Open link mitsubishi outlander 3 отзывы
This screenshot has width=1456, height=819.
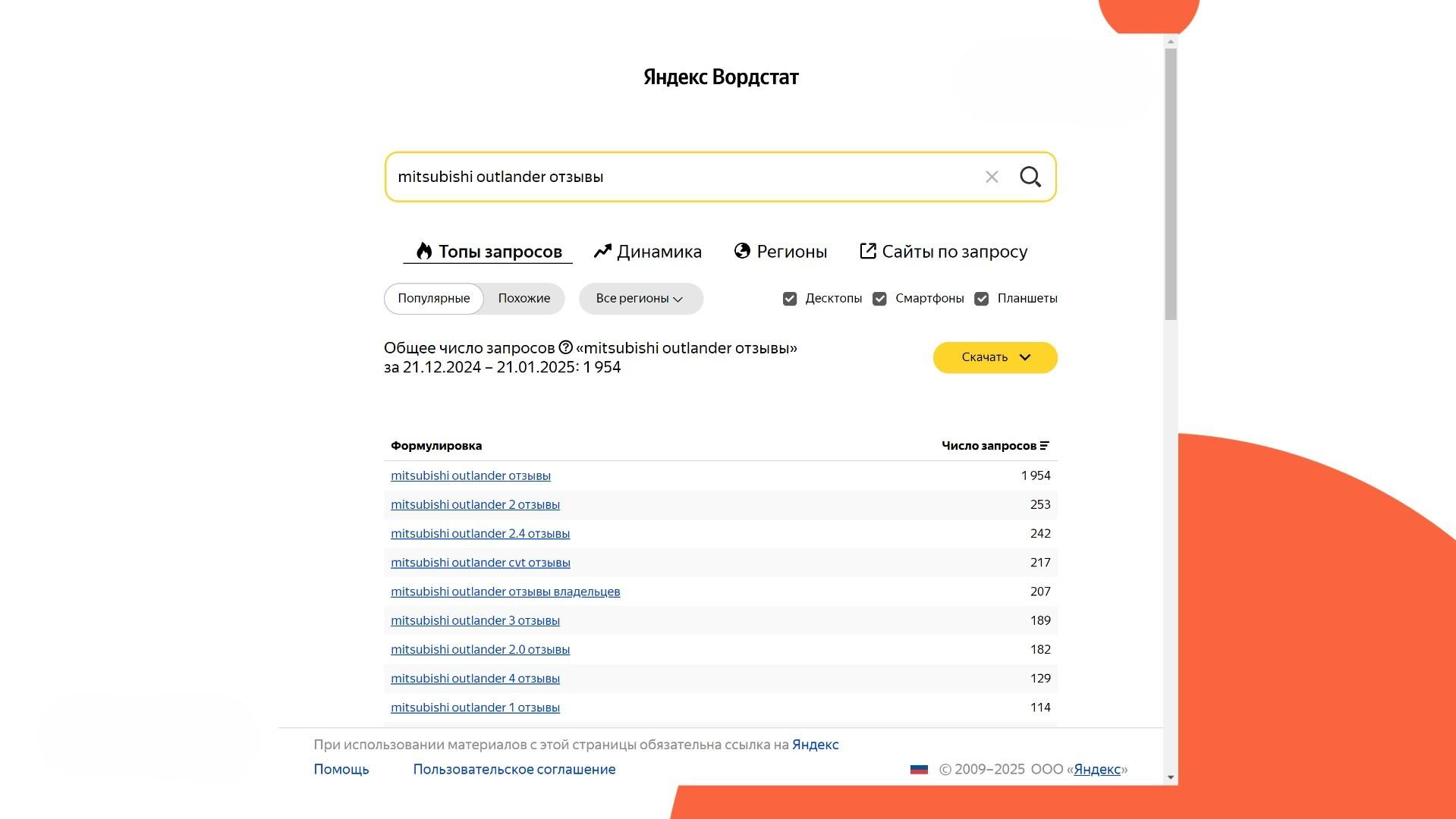475,620
